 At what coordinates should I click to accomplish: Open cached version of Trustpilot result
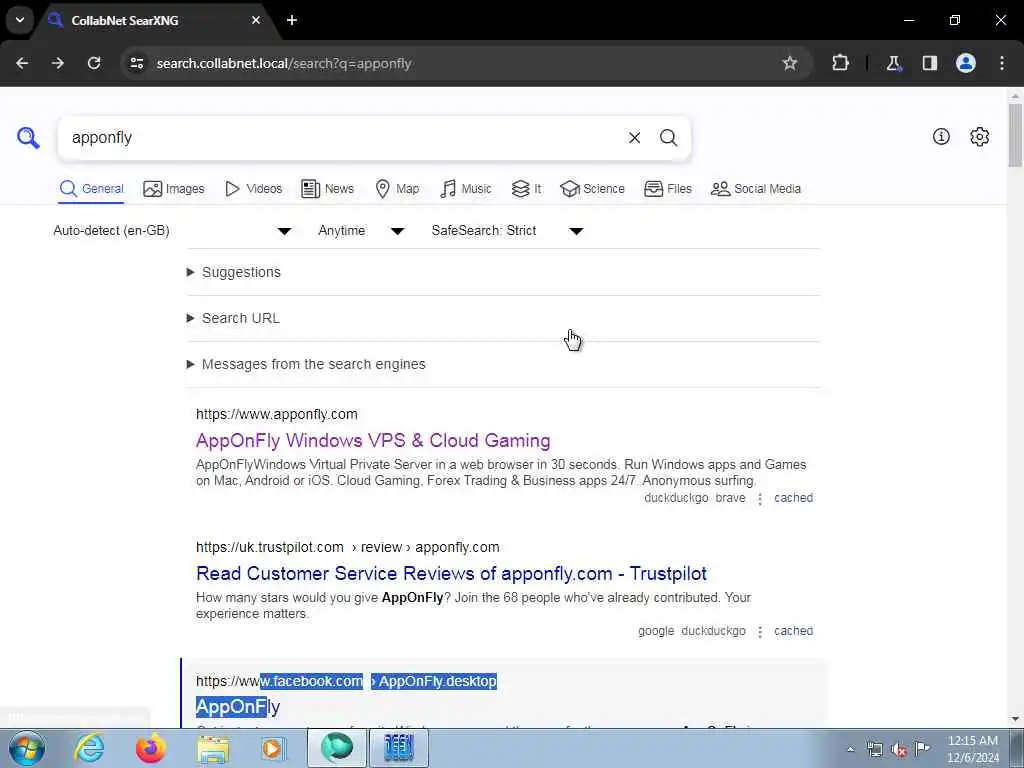pos(793,632)
